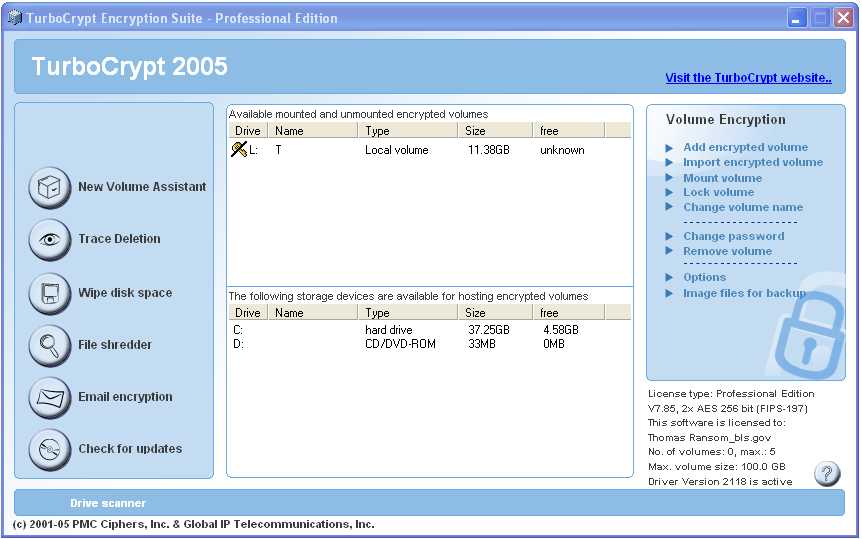Close the TurboCrypt window
The width and height of the screenshot is (862, 539).
click(843, 18)
